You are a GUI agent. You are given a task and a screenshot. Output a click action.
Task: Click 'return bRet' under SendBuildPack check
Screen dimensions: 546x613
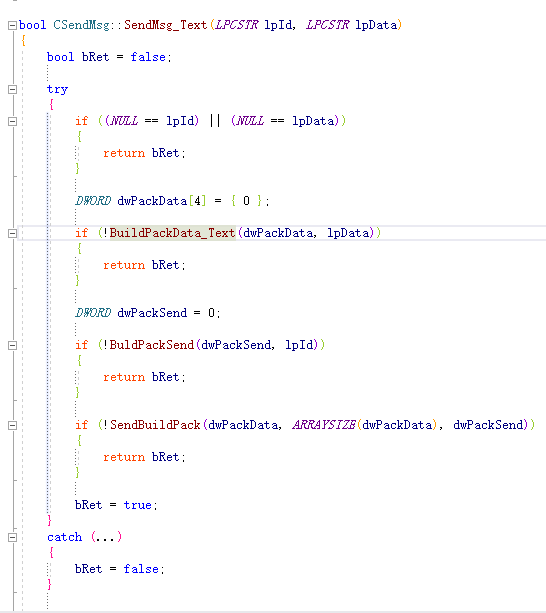(x=144, y=457)
